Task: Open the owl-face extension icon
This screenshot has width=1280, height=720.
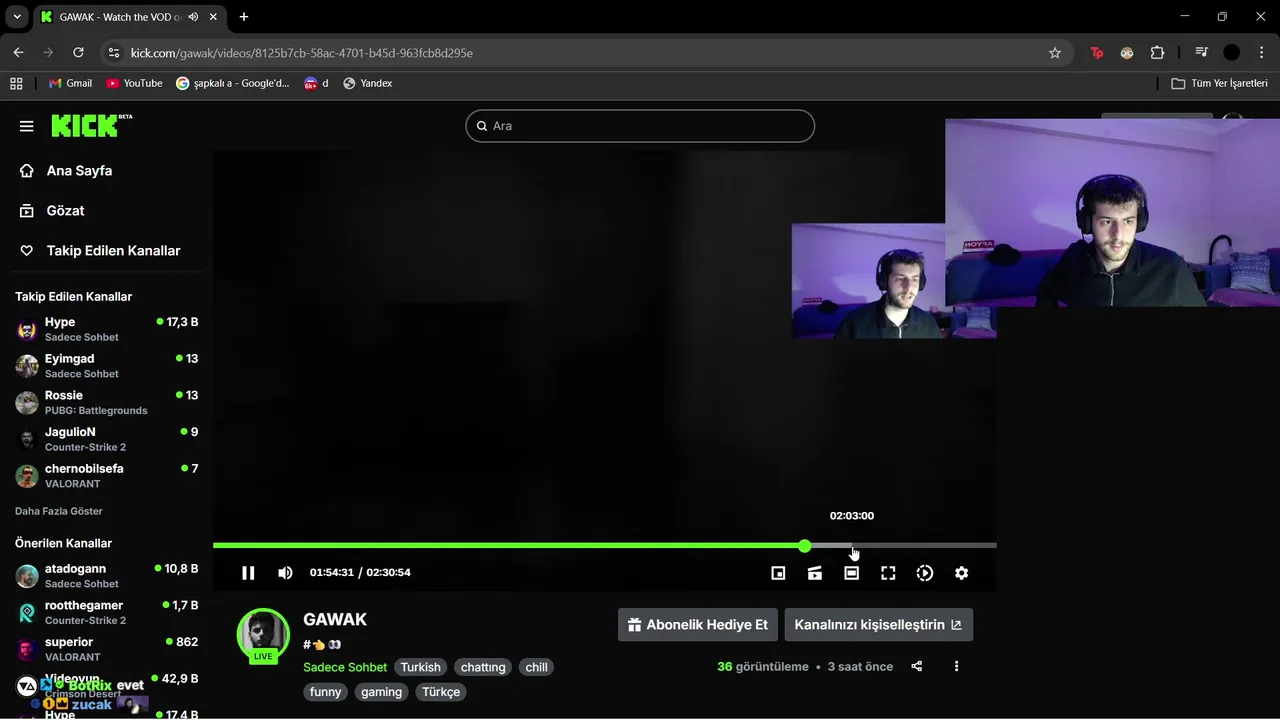Action: 1127,53
